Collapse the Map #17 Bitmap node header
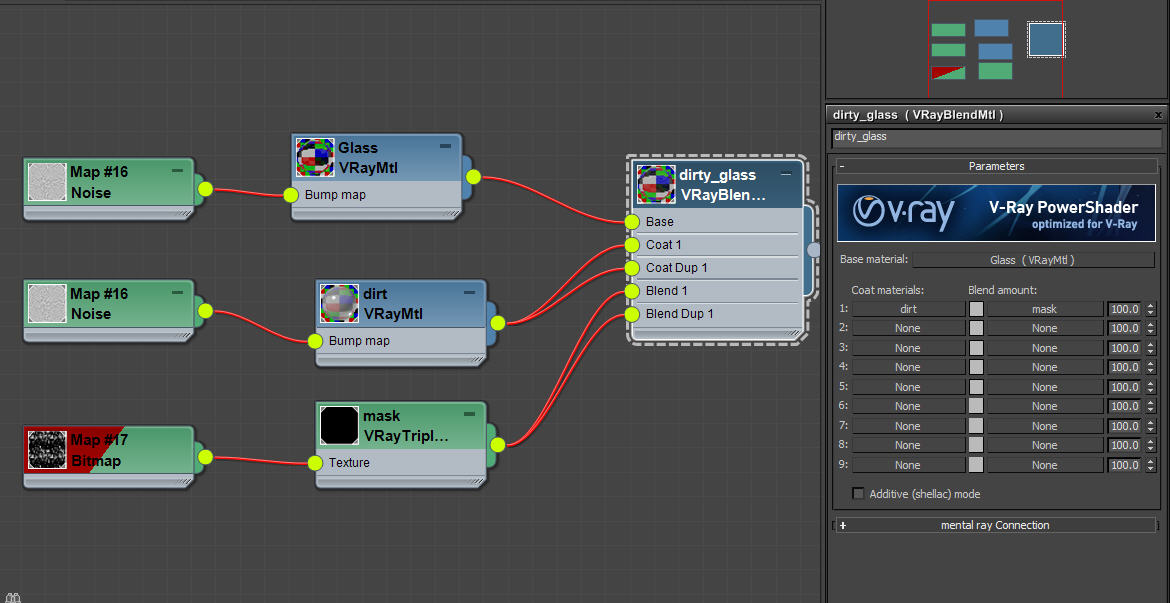This screenshot has height=603, width=1170. point(178,438)
